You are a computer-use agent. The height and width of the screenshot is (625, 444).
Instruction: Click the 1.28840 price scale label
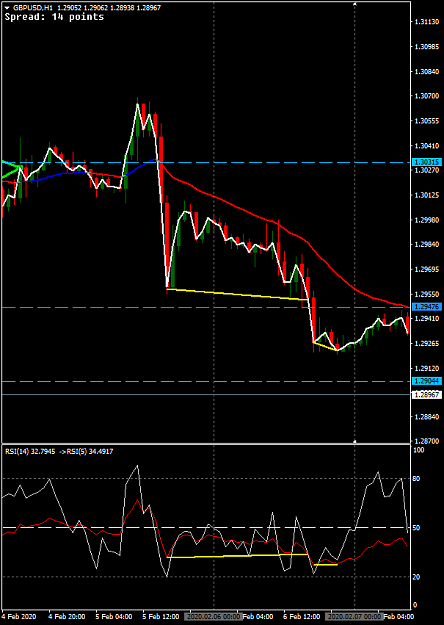tap(426, 417)
